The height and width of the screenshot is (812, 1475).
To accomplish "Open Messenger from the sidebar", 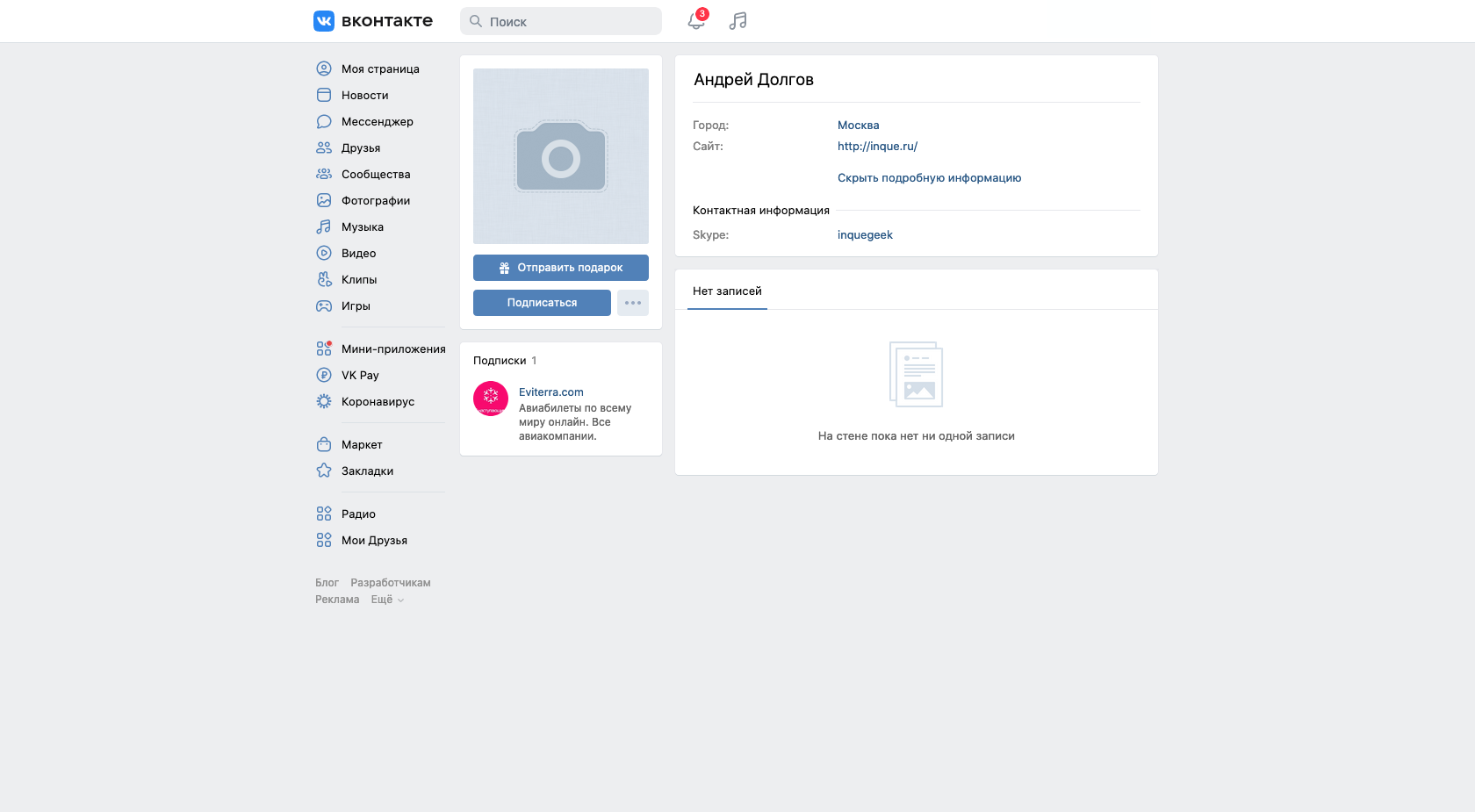I will tap(377, 122).
